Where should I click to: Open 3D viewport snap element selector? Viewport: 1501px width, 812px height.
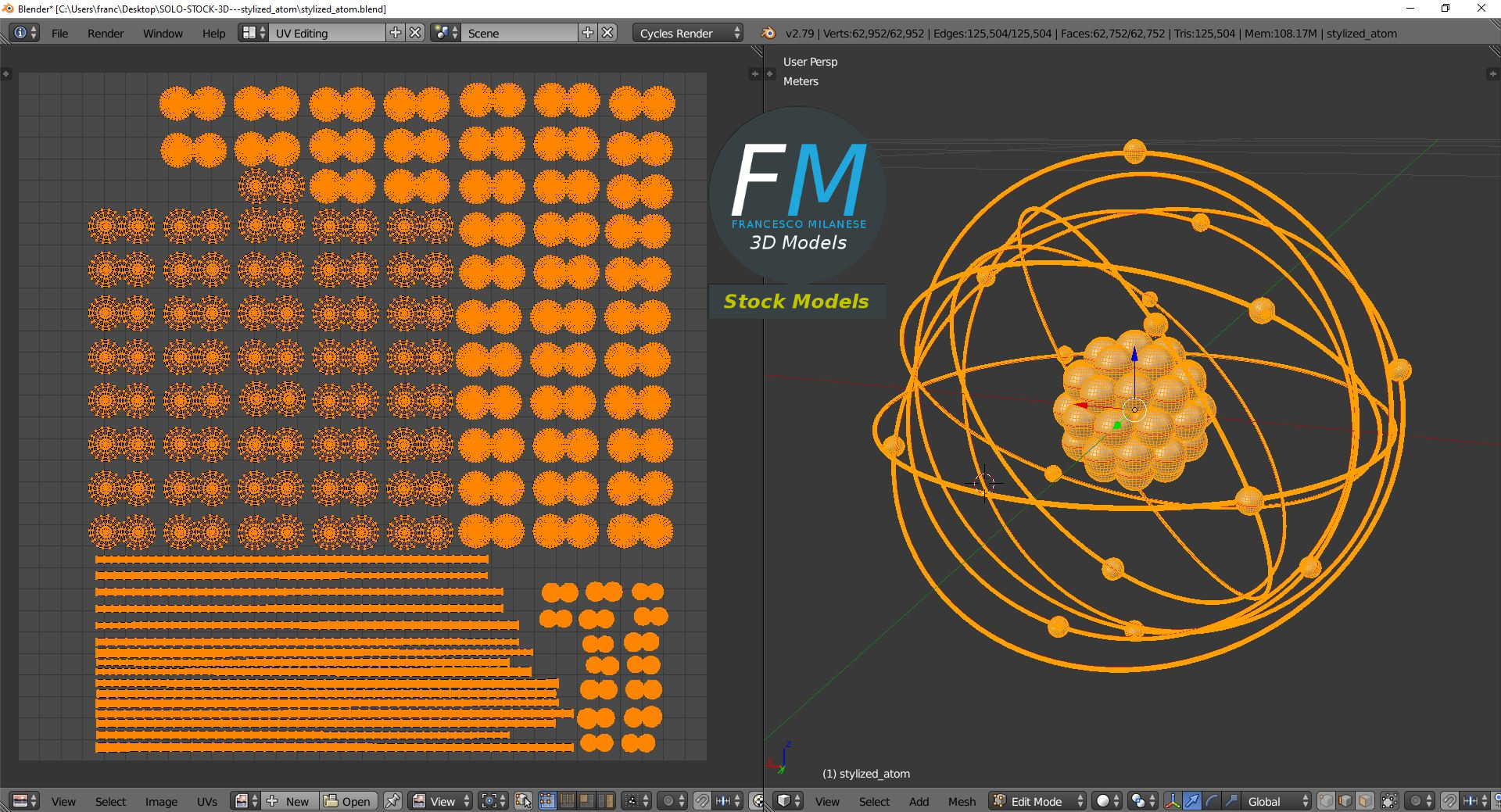(x=1475, y=801)
